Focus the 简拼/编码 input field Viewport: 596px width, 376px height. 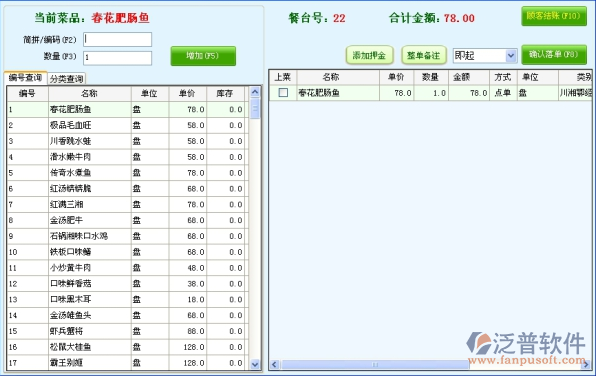click(x=117, y=40)
